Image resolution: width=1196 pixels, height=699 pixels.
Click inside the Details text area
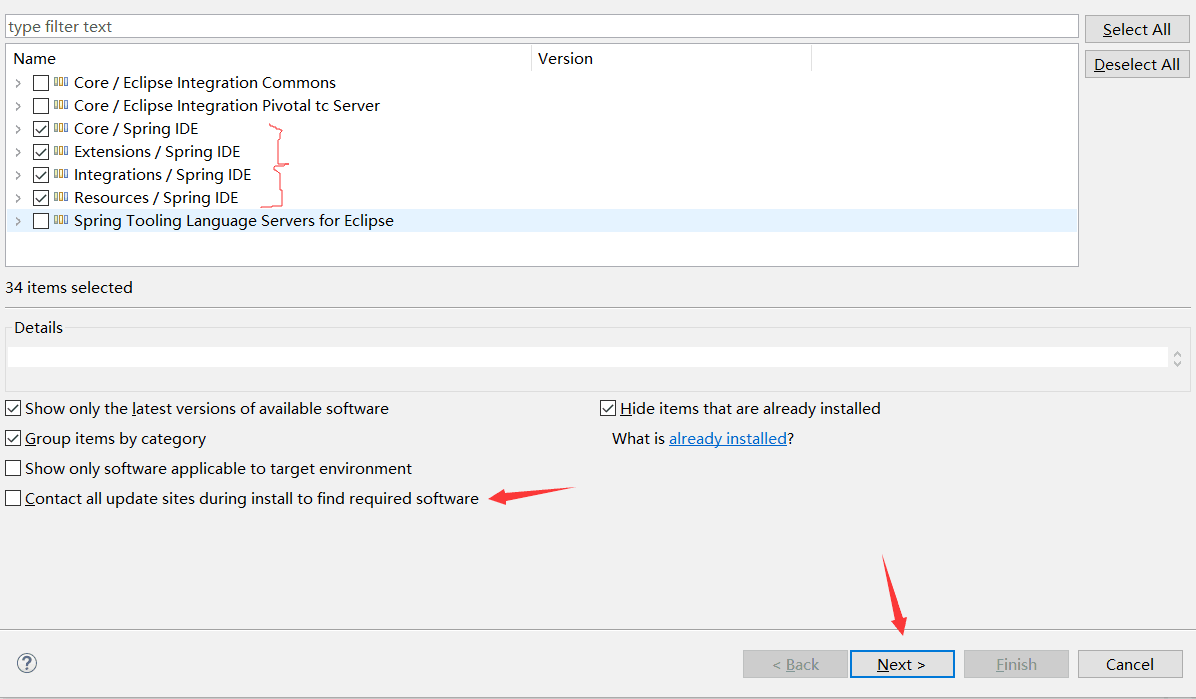pos(587,357)
